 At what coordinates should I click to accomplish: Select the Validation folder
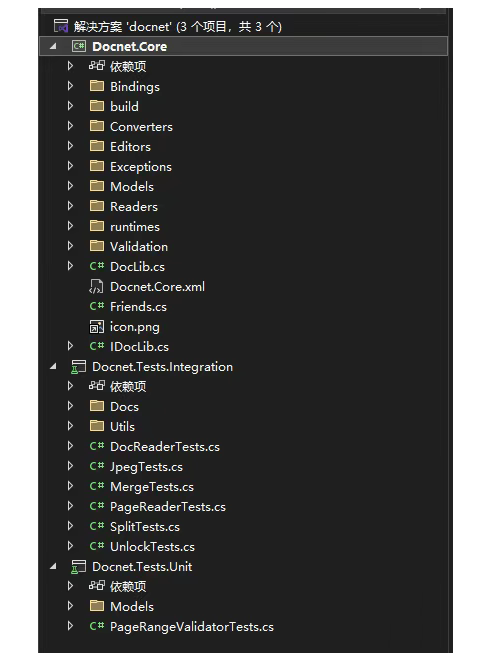pyautogui.click(x=139, y=247)
